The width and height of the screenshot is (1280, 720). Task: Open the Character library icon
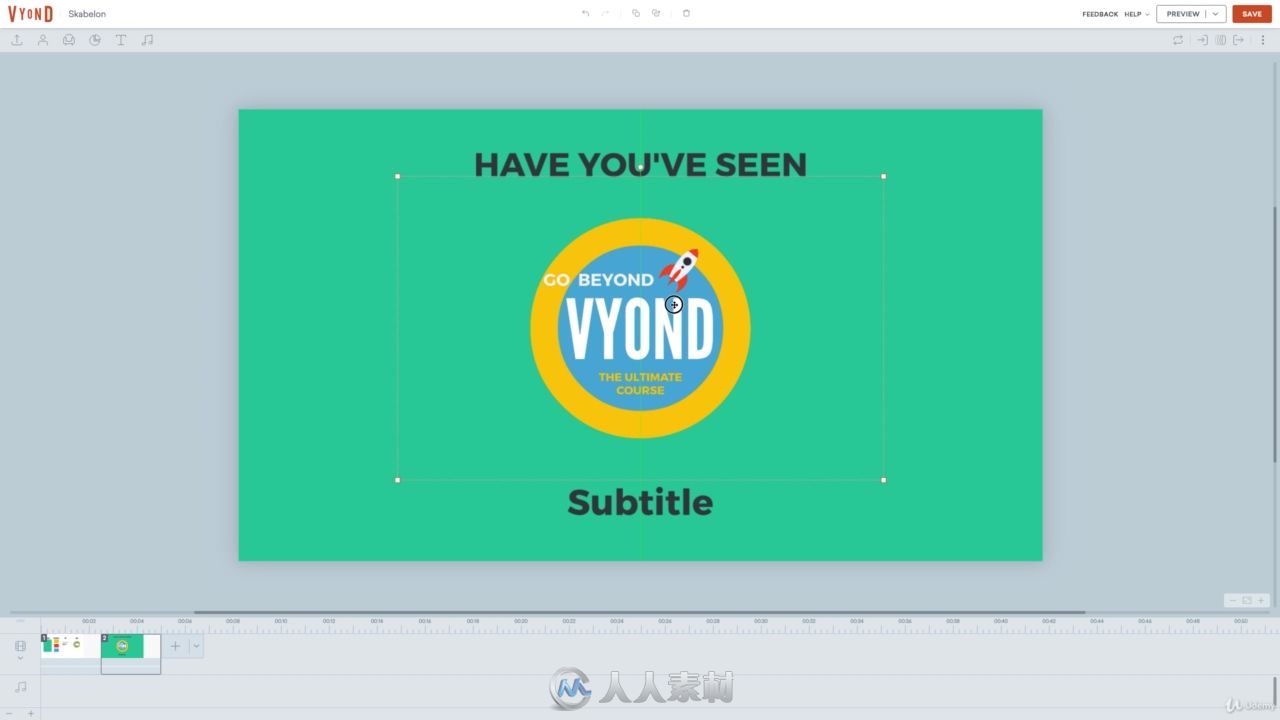pyautogui.click(x=43, y=40)
